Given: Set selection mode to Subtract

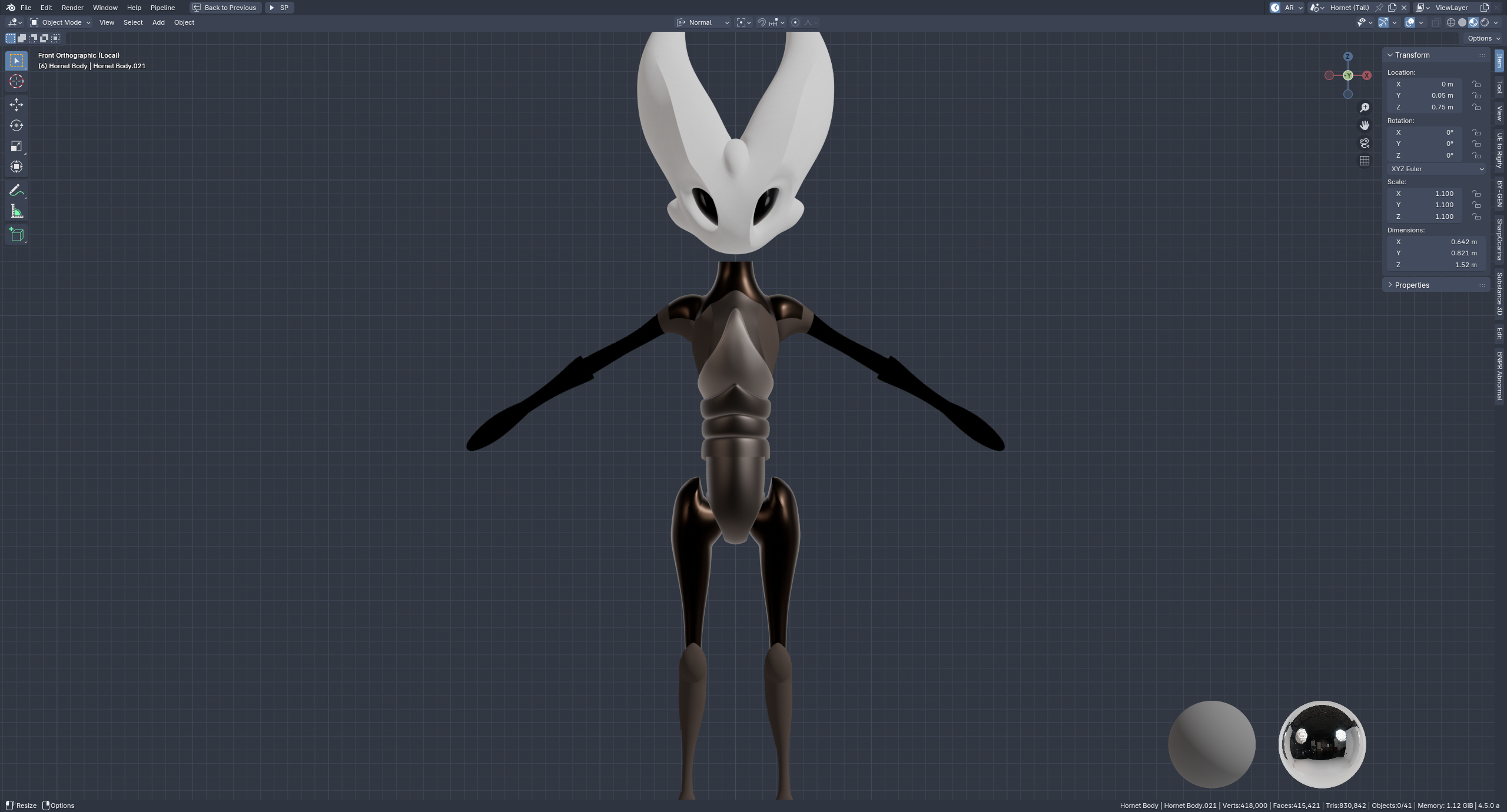Looking at the screenshot, I should coord(33,38).
